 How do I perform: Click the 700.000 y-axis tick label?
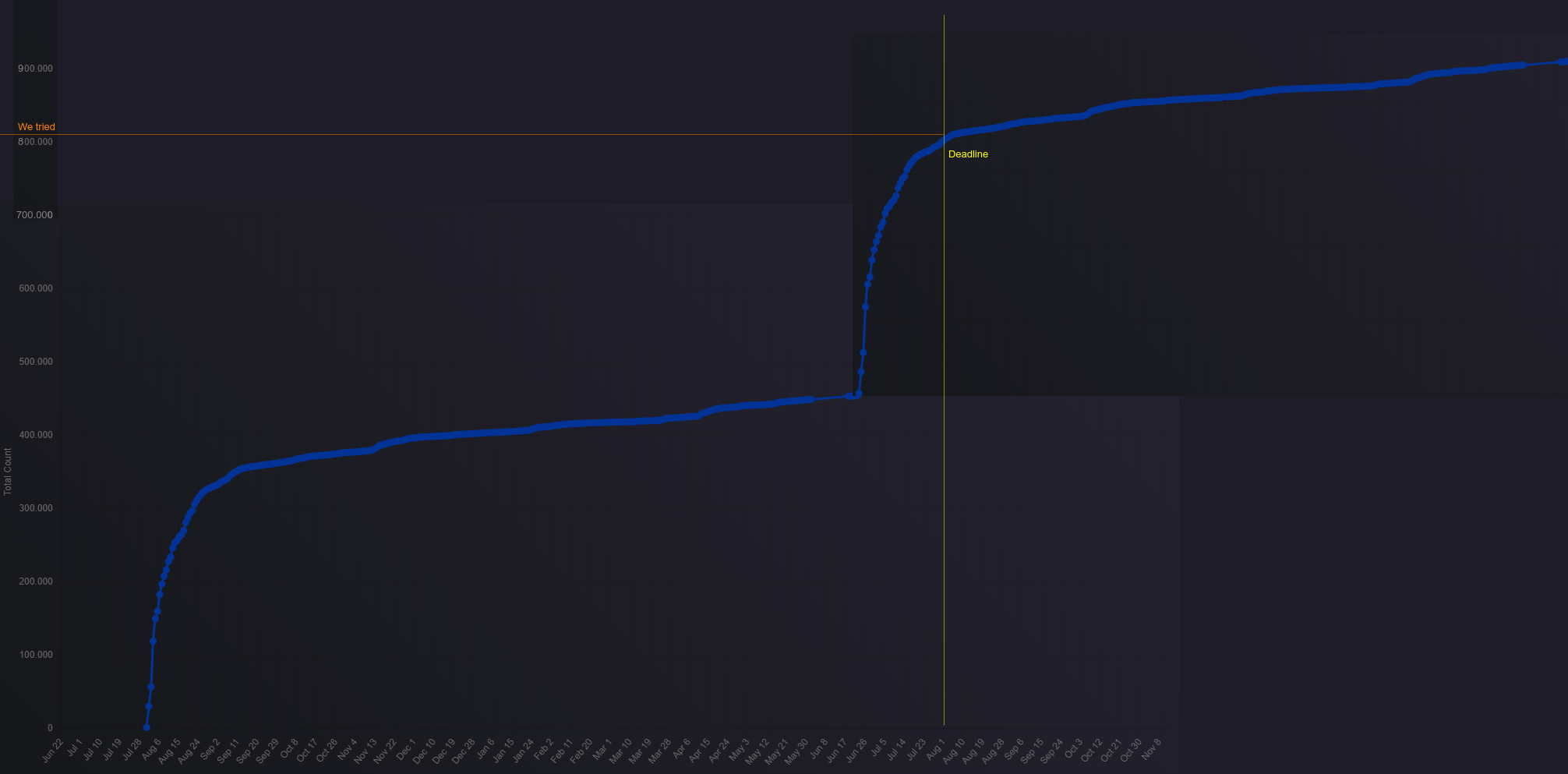pos(35,215)
